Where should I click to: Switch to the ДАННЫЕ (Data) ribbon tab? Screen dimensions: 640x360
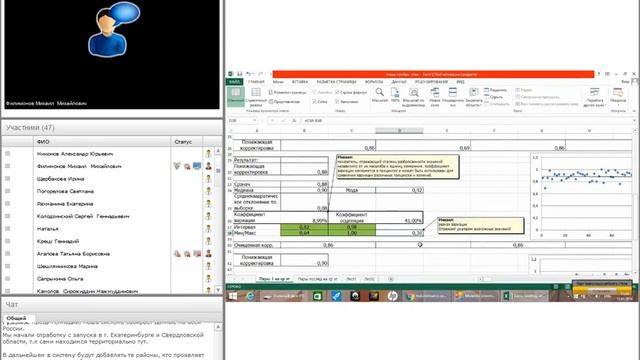399,82
